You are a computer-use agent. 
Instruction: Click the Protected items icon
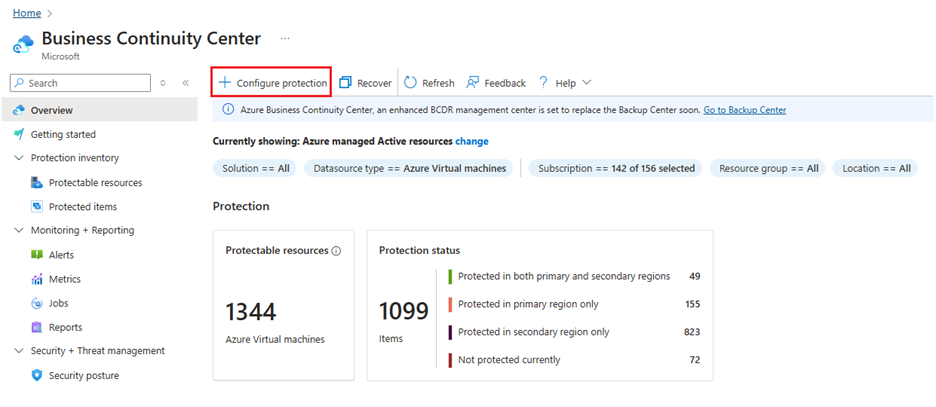click(37, 206)
